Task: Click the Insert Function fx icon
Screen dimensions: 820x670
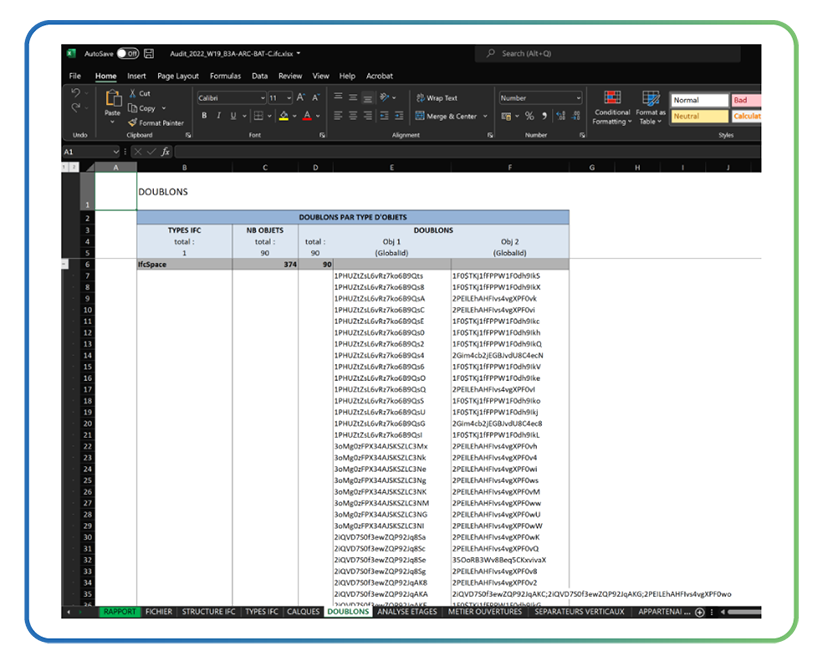Action: click(x=165, y=152)
